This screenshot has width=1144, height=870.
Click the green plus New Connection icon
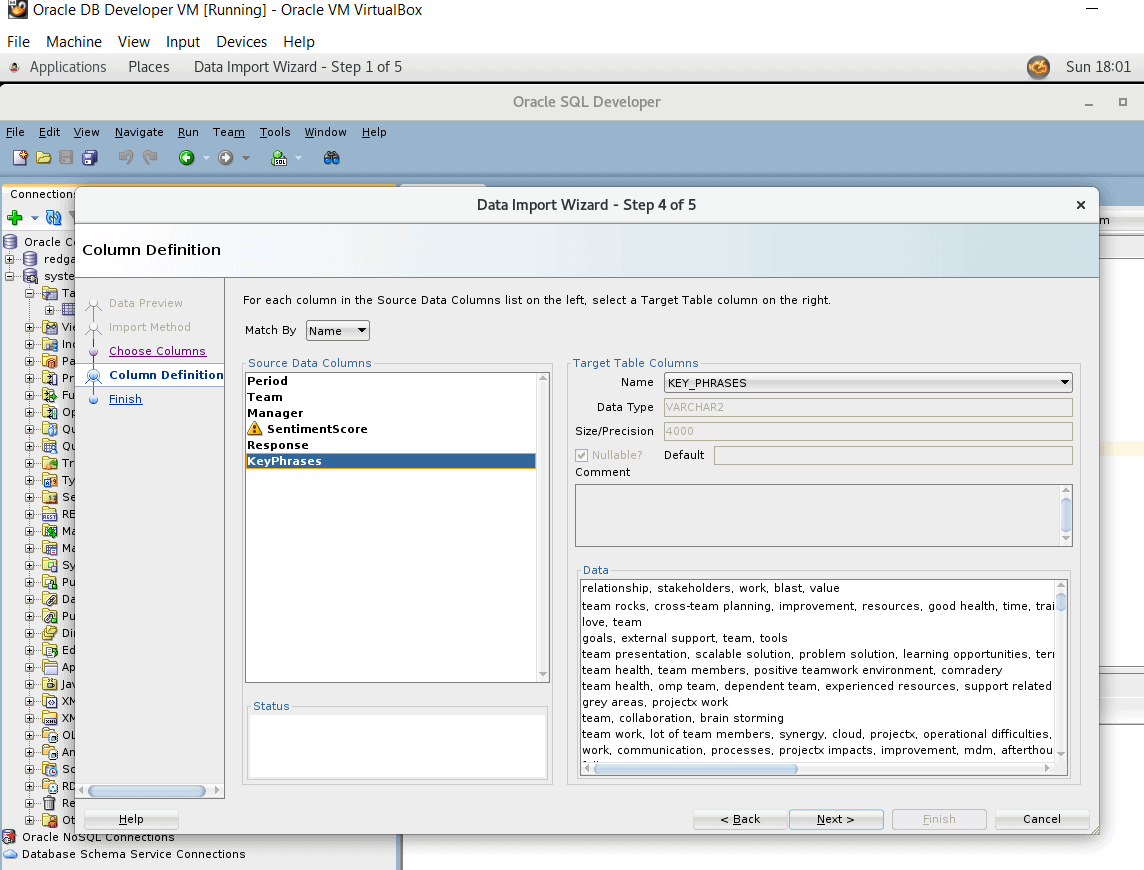[15, 218]
